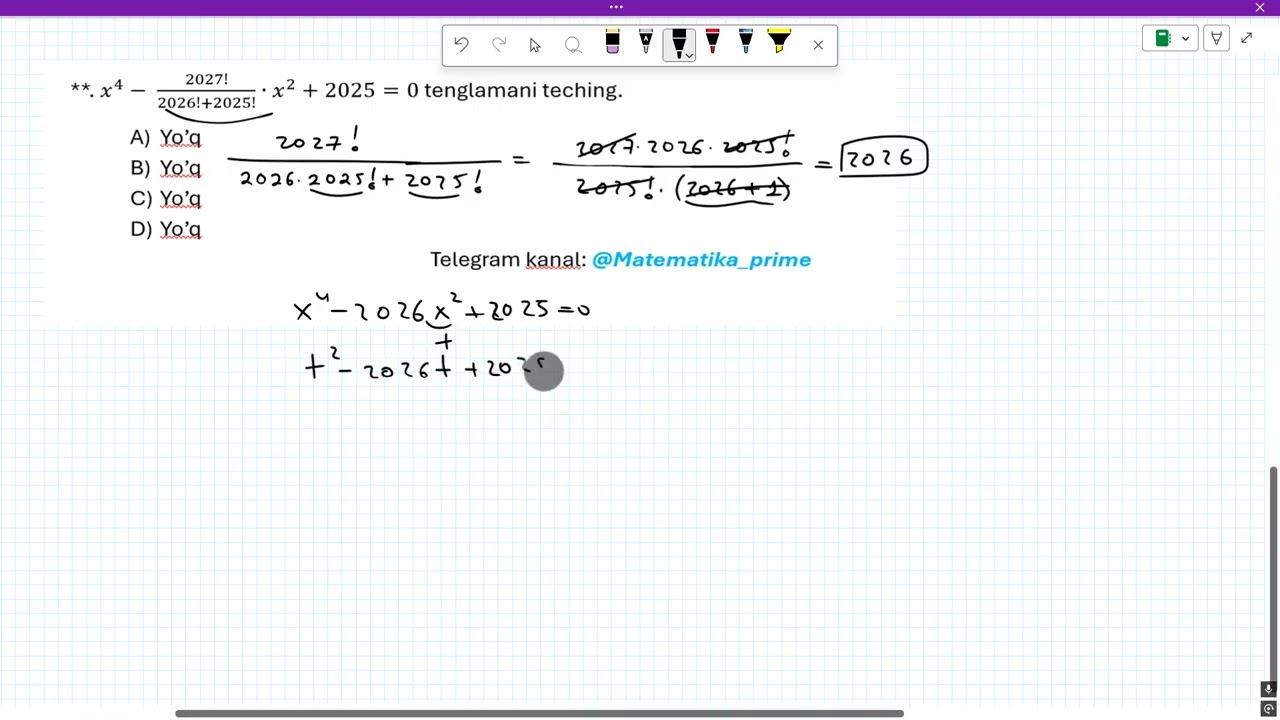Viewport: 1280px width, 720px height.
Task: Click the microphone icon at bottom right
Action: 1268,689
